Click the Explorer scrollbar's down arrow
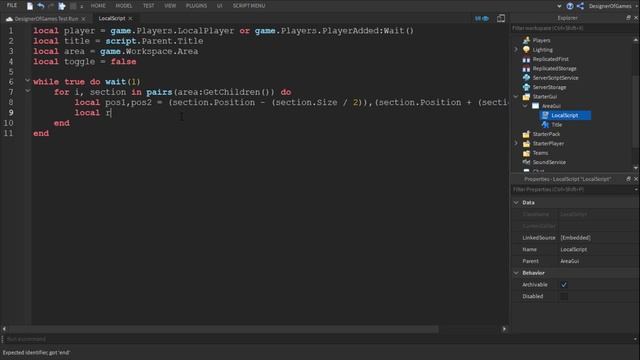 point(636,168)
